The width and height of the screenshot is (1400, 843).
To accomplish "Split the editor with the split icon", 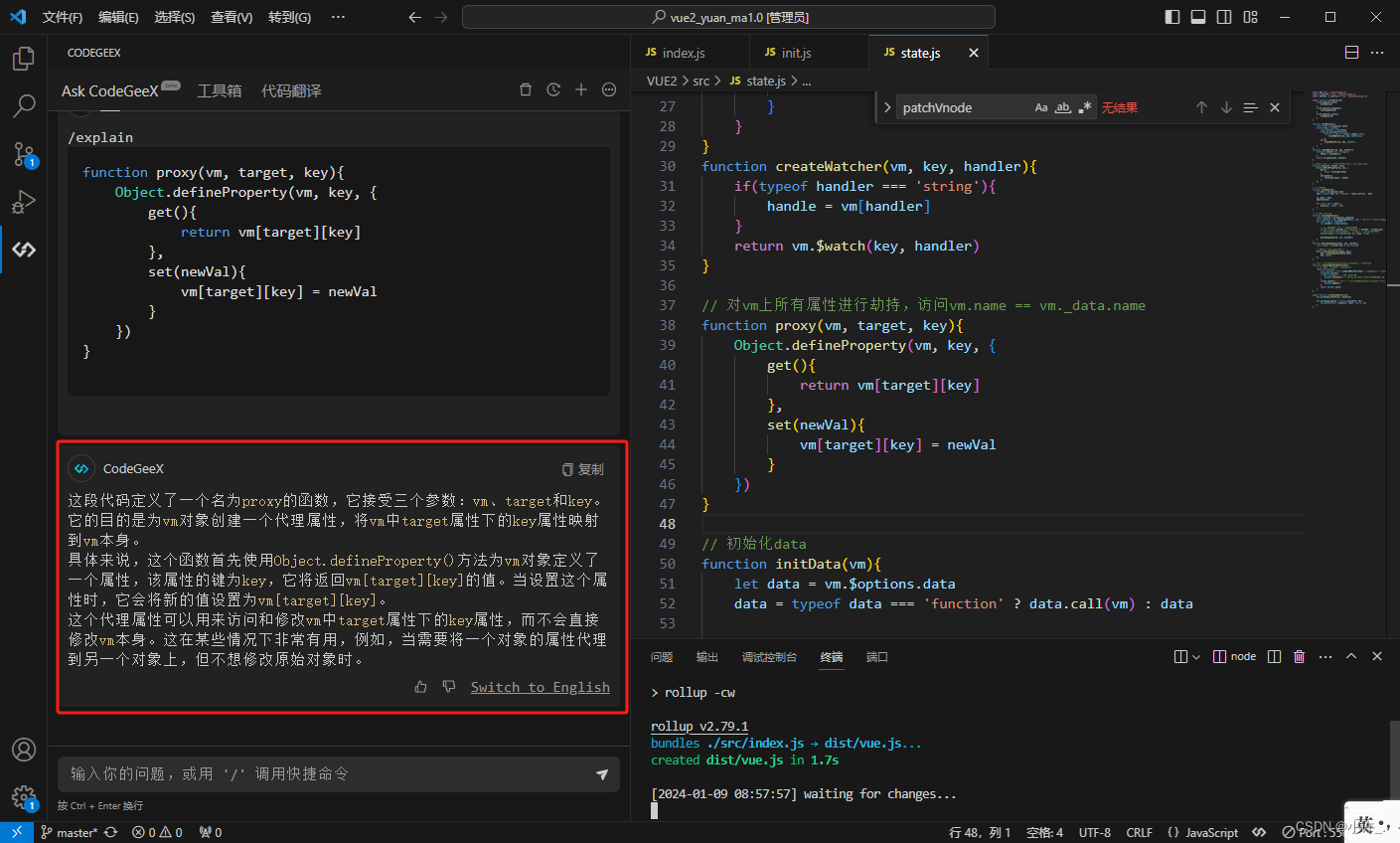I will point(1351,52).
